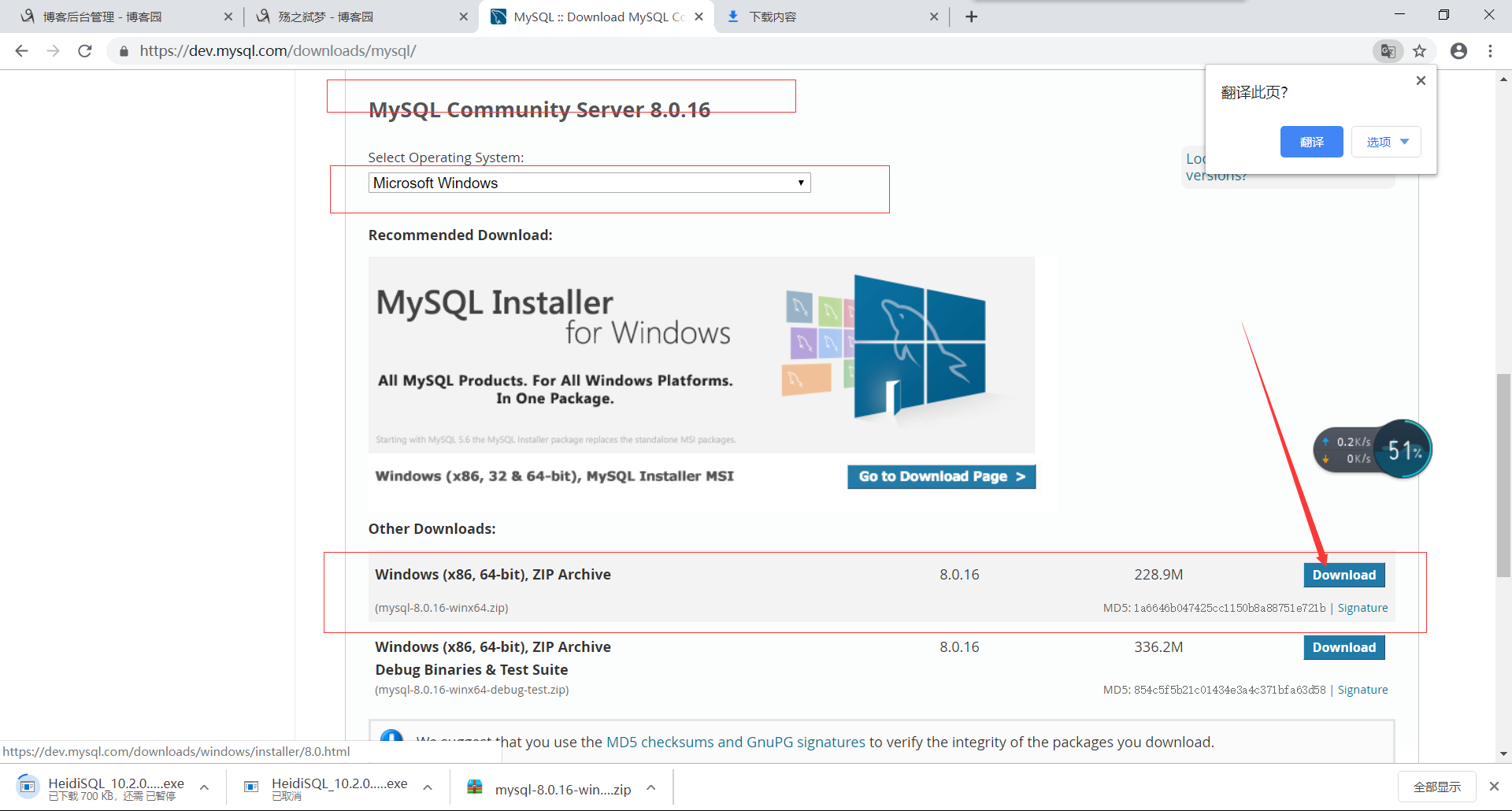Download the 228.9M ZIP Archive
The width and height of the screenshot is (1512, 811).
click(1343, 575)
